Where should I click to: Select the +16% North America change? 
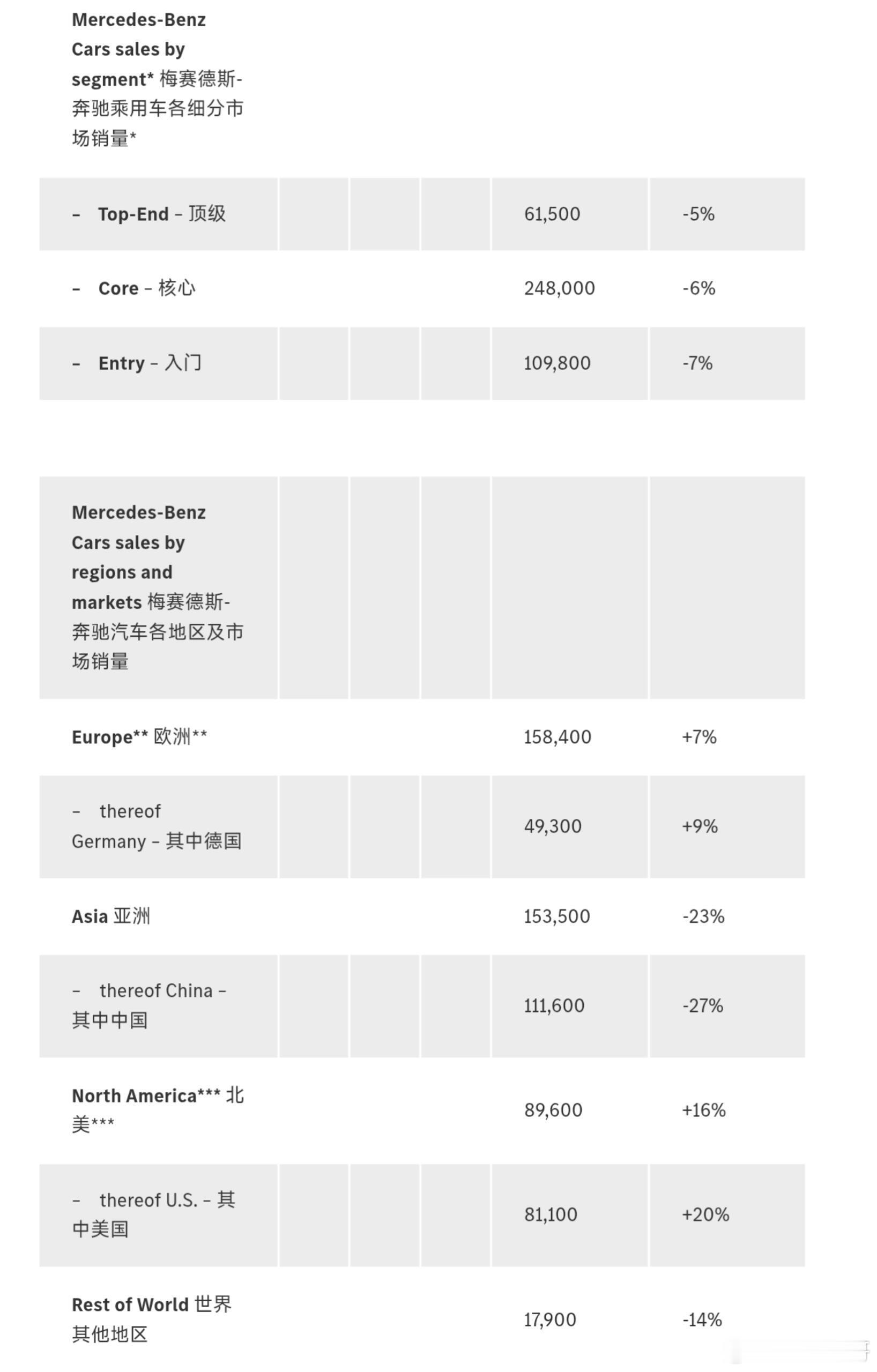(703, 1110)
